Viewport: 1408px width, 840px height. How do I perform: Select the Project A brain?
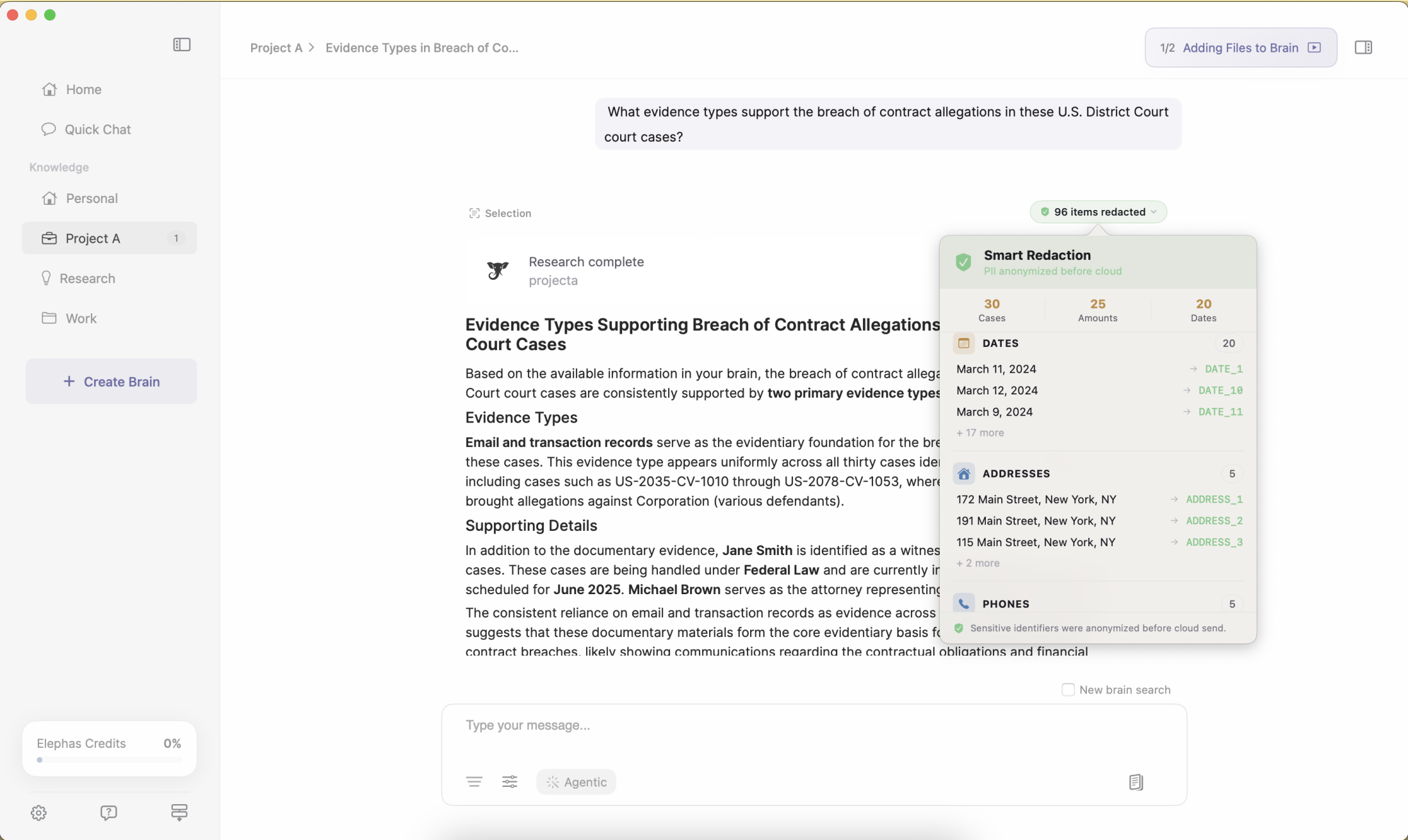click(110, 238)
